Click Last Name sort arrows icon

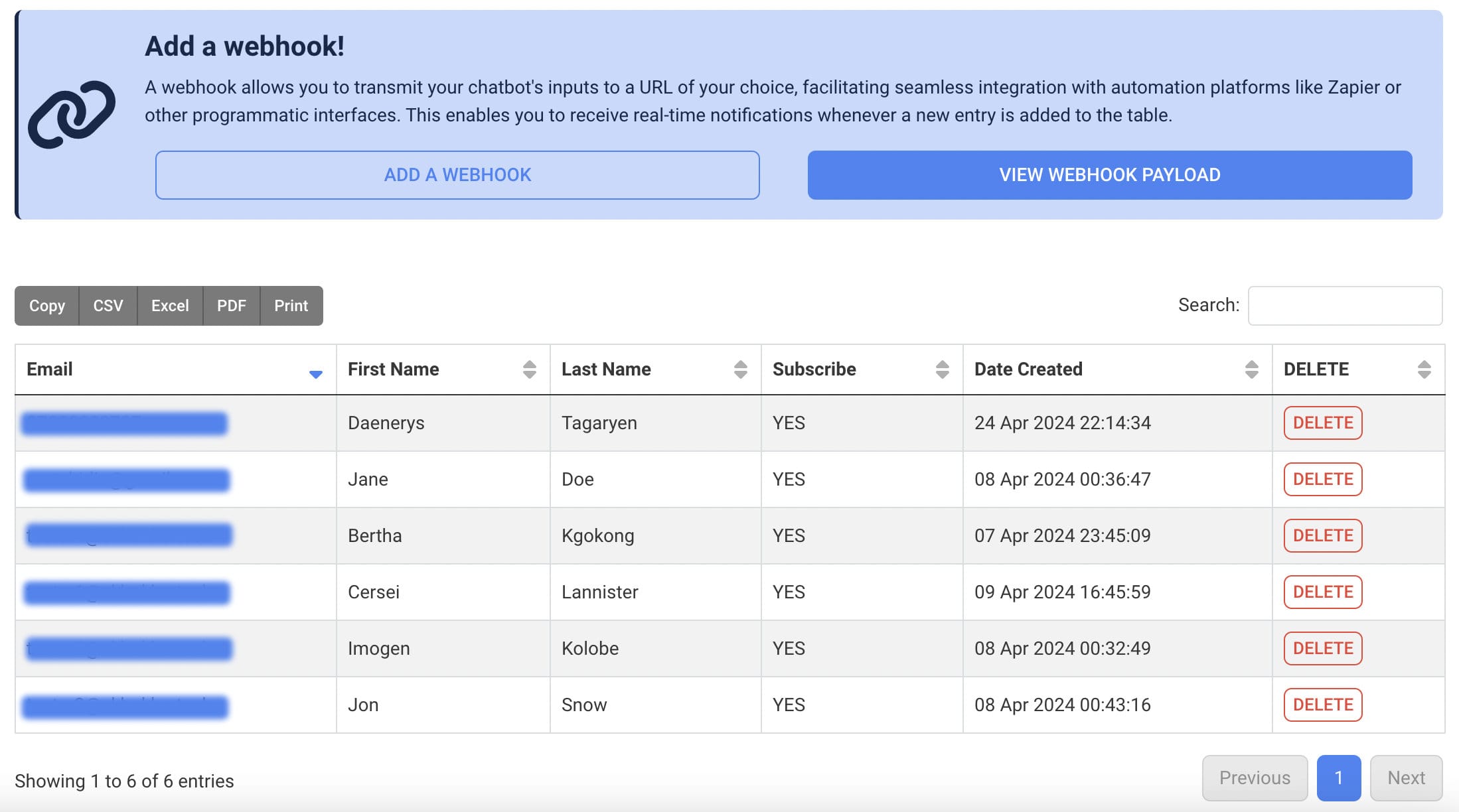tap(740, 370)
